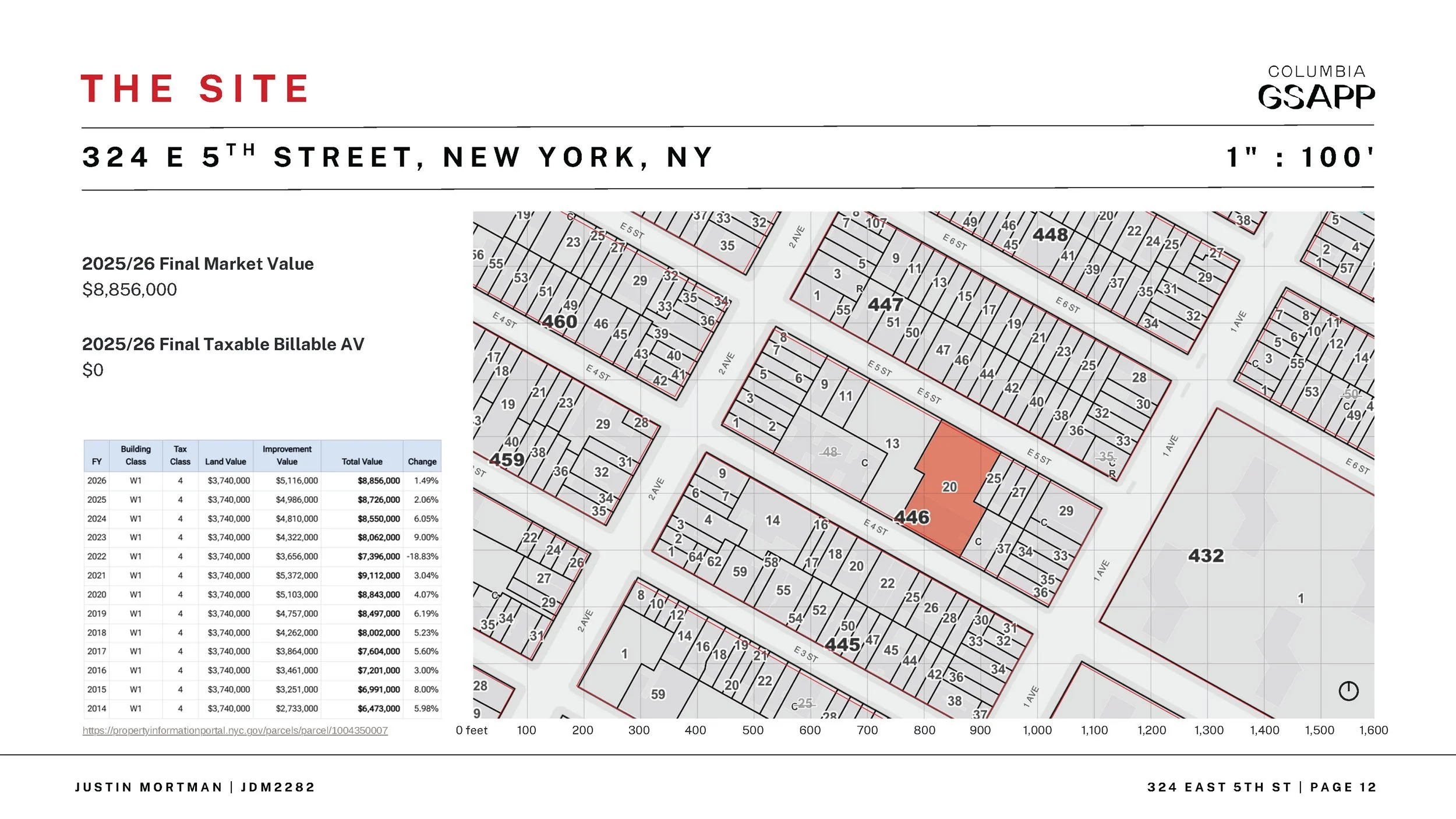Click block 447 label on map
1456x819 pixels.
pos(885,305)
